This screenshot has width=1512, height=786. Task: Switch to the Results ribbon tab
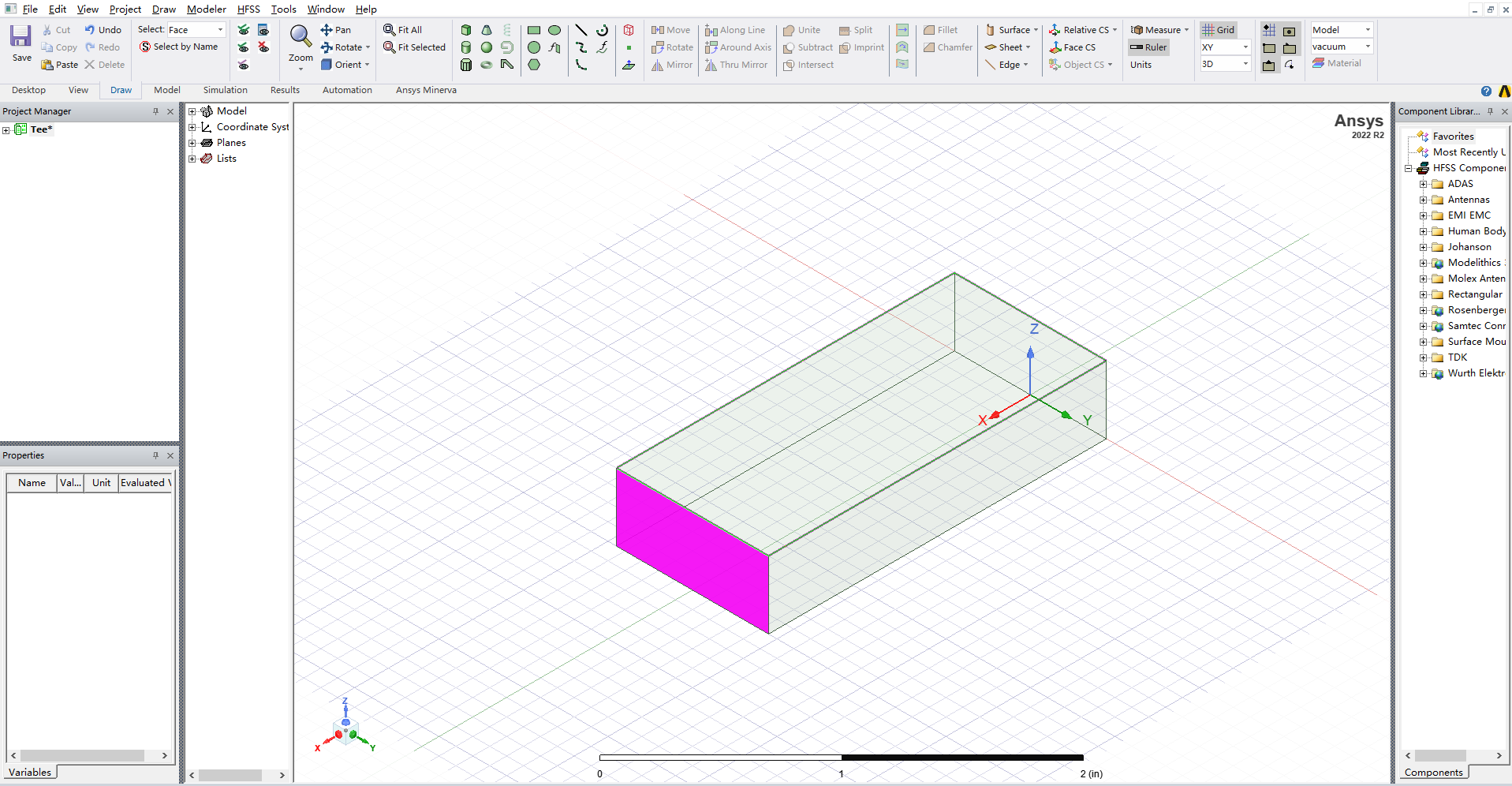tap(285, 90)
